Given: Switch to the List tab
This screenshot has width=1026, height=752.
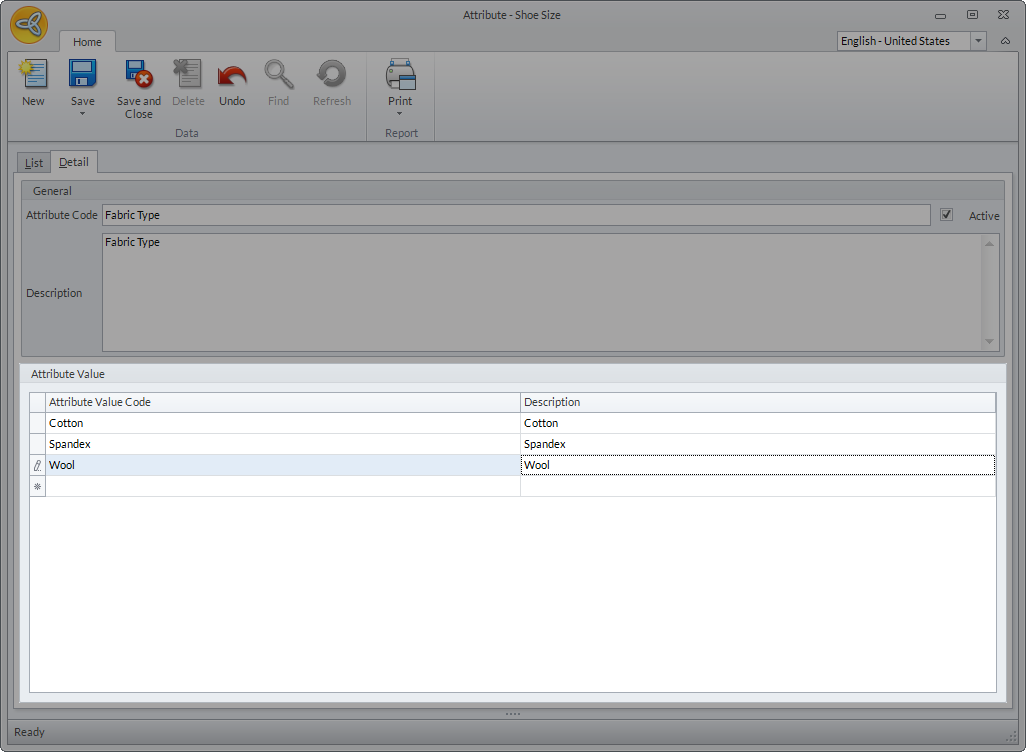Looking at the screenshot, I should coord(34,162).
